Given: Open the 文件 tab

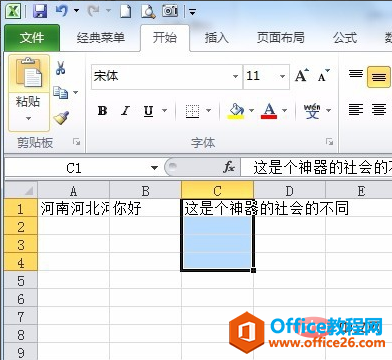Looking at the screenshot, I should tap(32, 38).
